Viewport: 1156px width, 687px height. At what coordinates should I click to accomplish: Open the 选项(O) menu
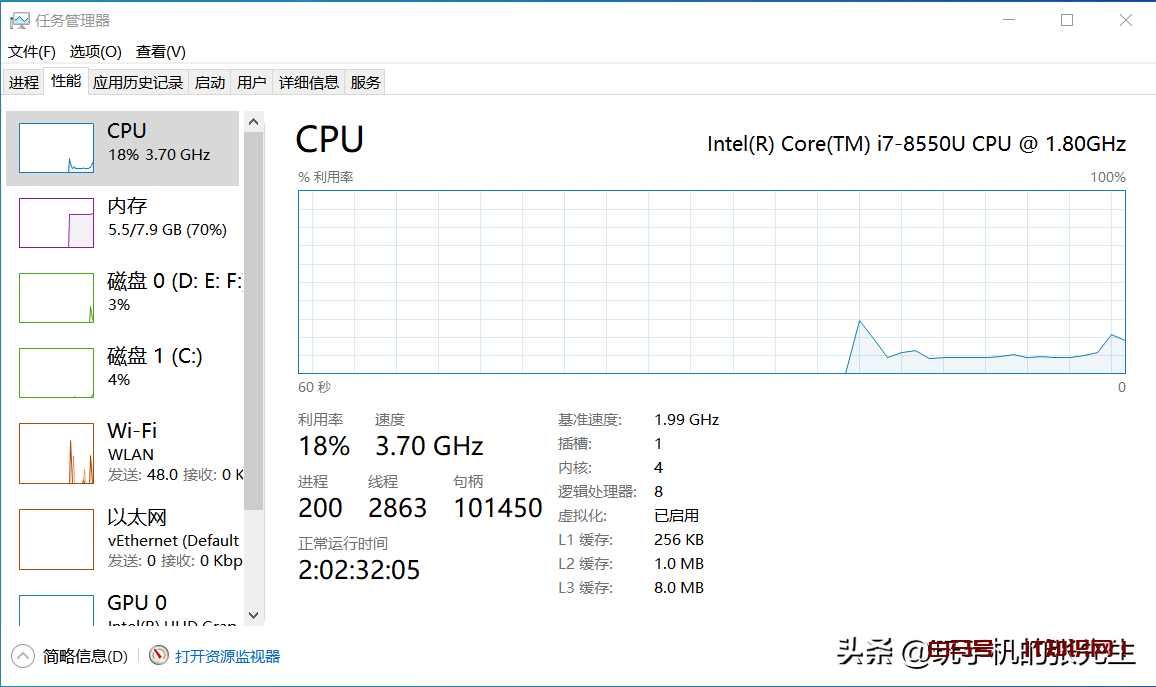pos(95,52)
